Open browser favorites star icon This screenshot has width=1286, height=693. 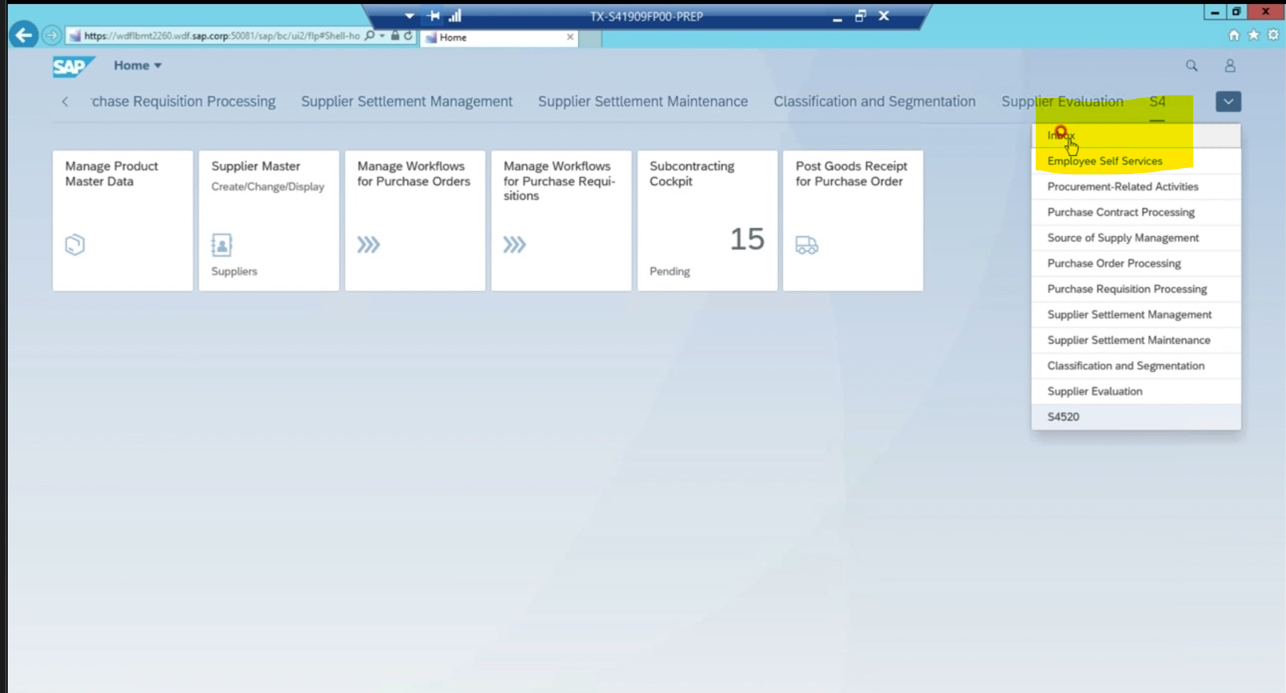pyautogui.click(x=1253, y=35)
